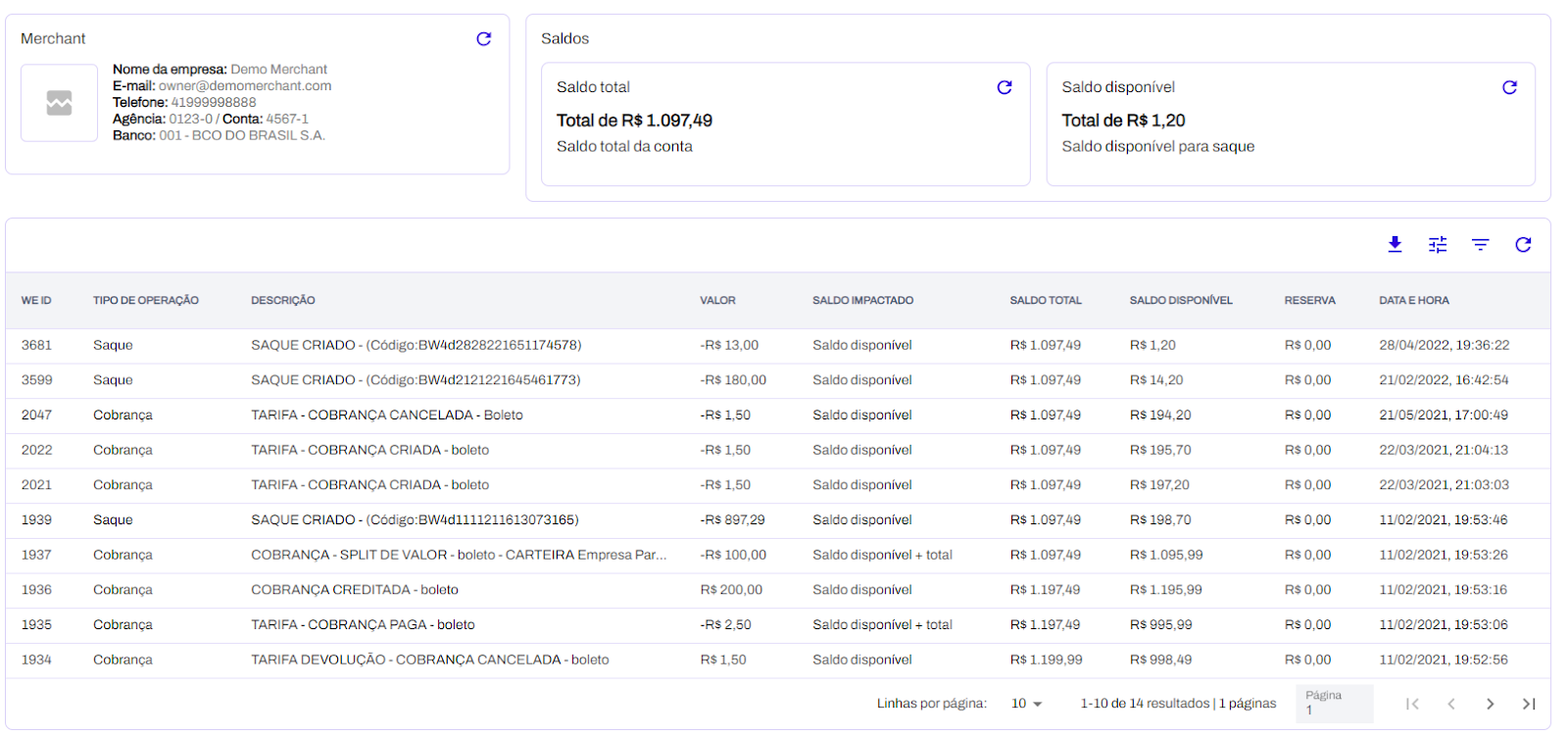Viewport: 1568px width, 735px height.
Task: Click TARIFA - COBRANÇA CANCELADA - Boleto description
Action: (387, 416)
